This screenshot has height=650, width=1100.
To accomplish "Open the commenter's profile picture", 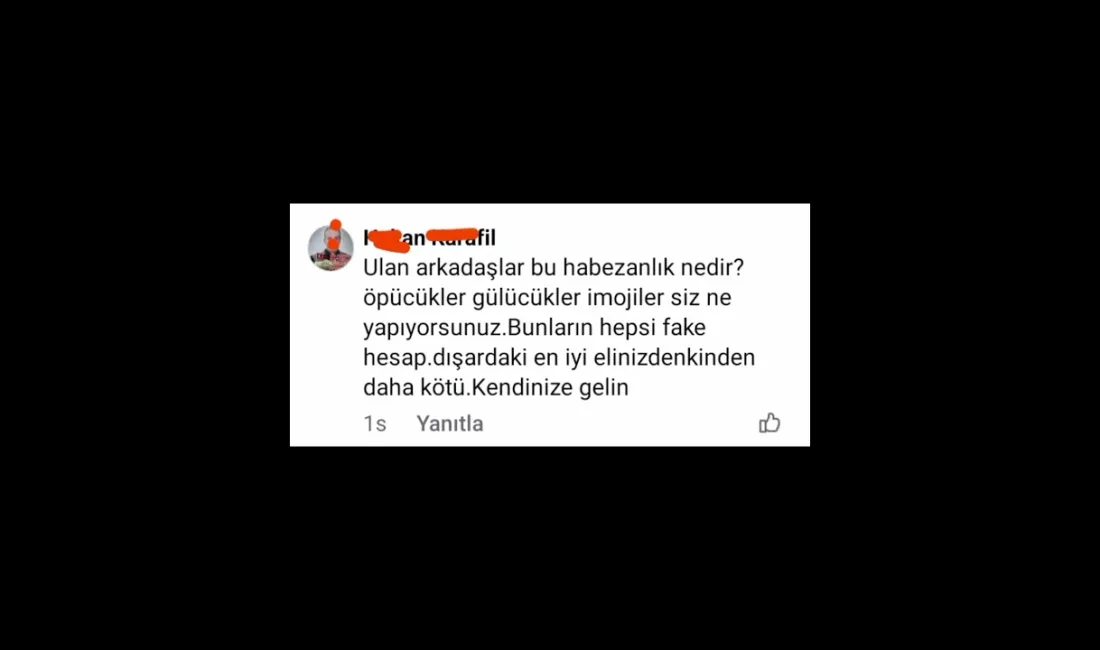I will [330, 248].
